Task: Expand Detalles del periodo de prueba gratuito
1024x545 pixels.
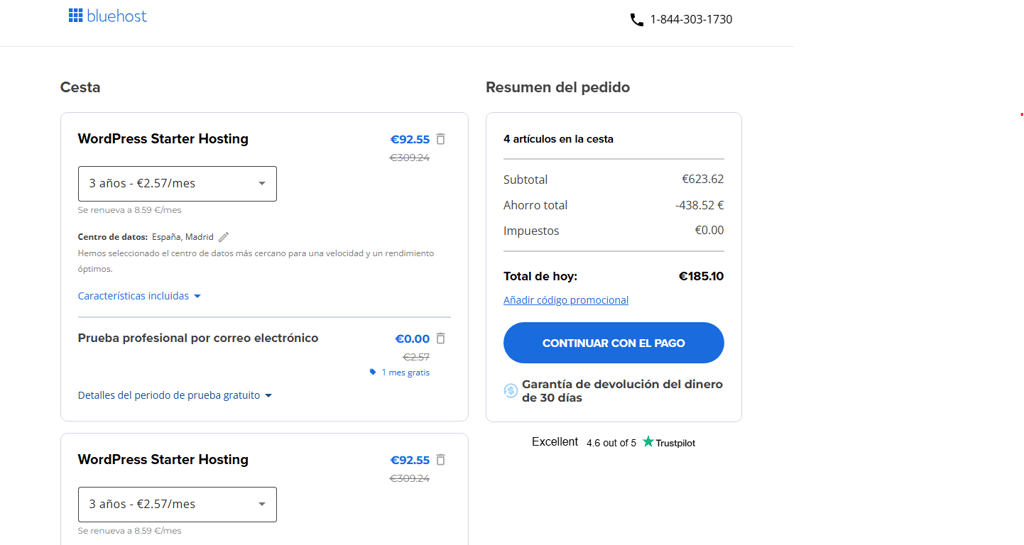Action: [x=174, y=395]
